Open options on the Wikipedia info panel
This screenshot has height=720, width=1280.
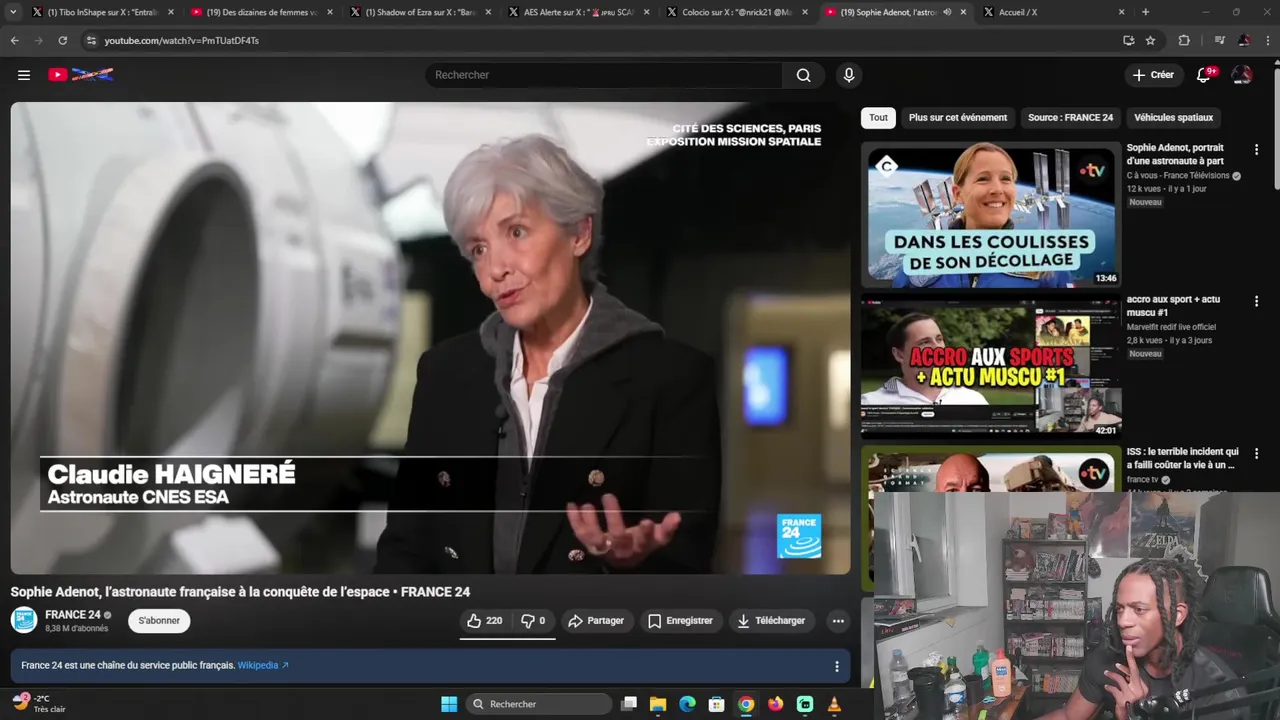pos(837,666)
